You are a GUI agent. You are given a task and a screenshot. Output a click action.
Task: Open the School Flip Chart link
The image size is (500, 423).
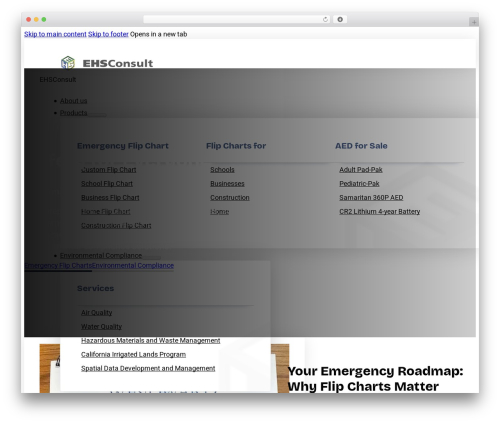tap(107, 184)
